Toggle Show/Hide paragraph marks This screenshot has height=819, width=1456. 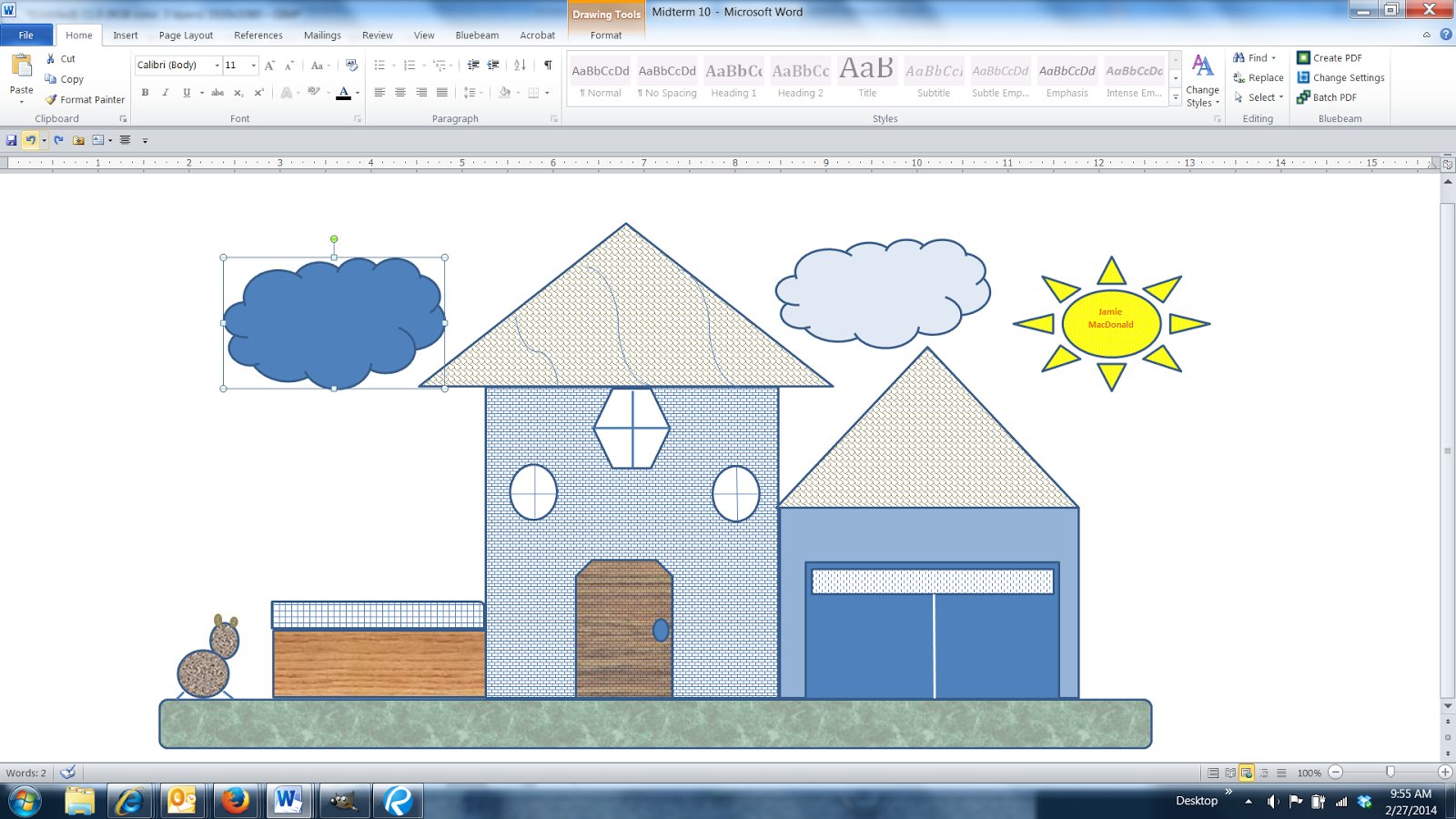(548, 66)
